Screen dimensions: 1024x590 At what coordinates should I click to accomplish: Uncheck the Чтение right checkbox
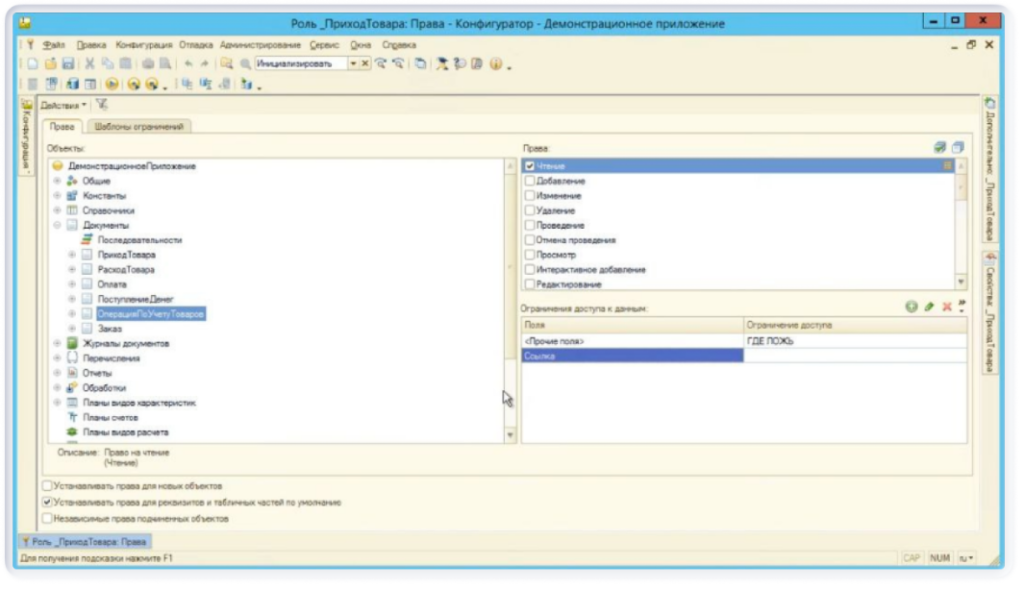click(x=531, y=166)
